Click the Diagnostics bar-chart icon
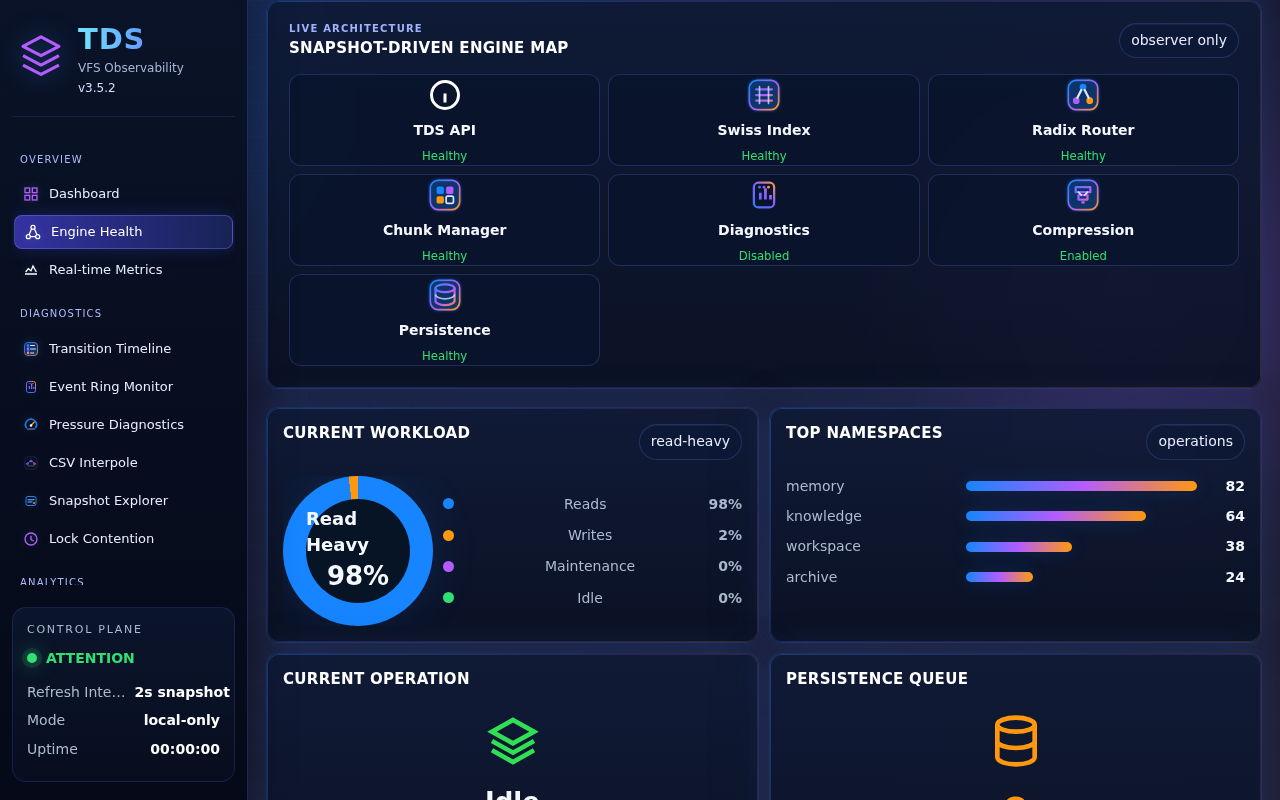The image size is (1280, 800). [x=764, y=195]
